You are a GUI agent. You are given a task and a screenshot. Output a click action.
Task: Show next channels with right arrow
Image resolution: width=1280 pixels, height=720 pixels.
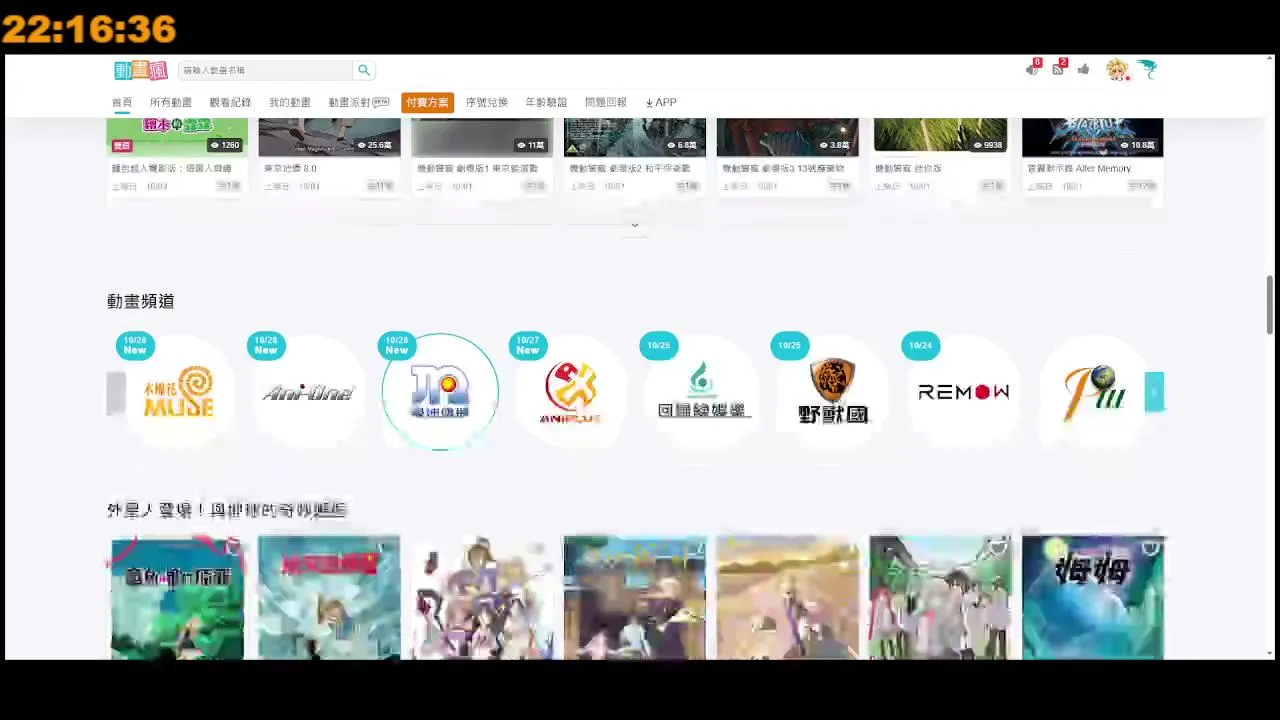[1154, 392]
